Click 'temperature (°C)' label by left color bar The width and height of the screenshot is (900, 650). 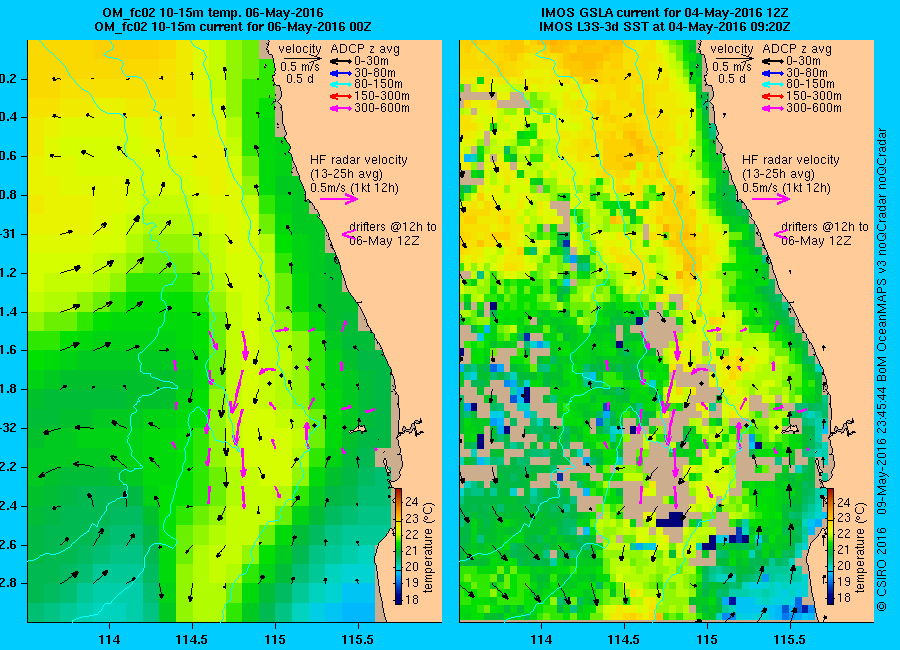(428, 547)
